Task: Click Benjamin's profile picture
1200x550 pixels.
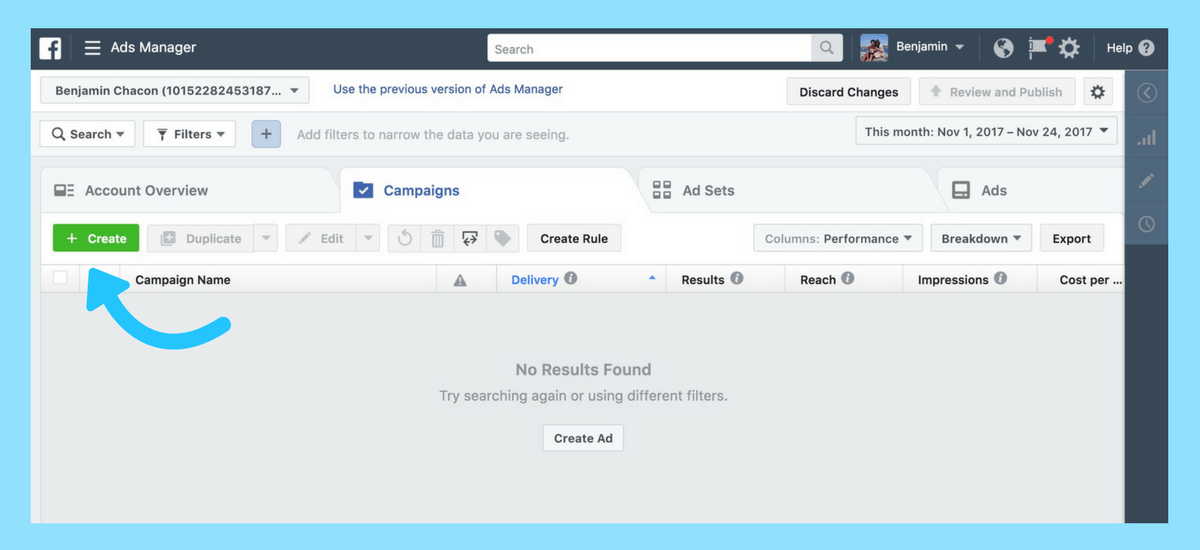Action: (874, 48)
